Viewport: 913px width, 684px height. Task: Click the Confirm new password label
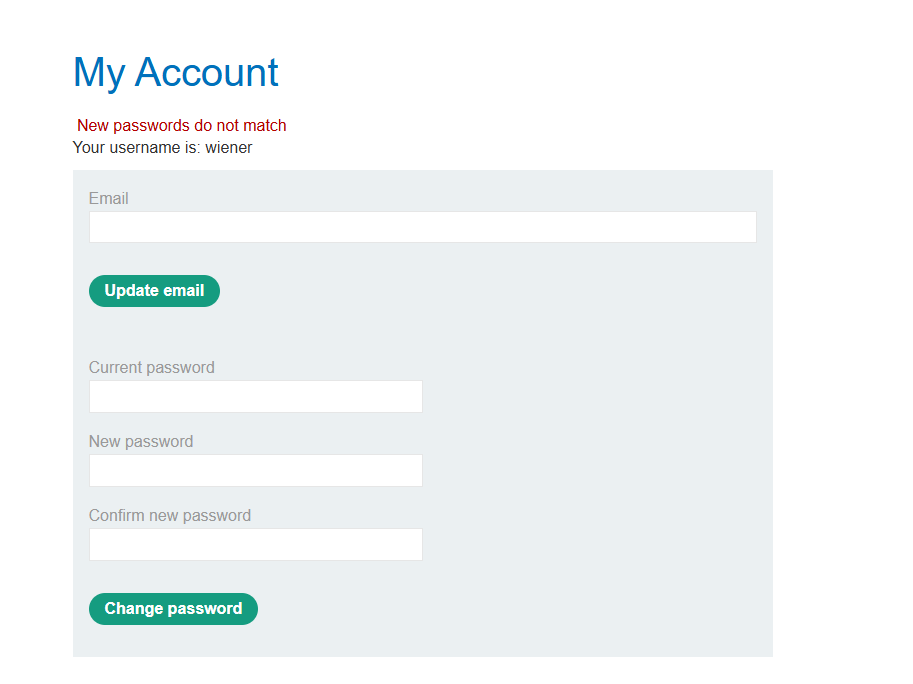point(170,515)
